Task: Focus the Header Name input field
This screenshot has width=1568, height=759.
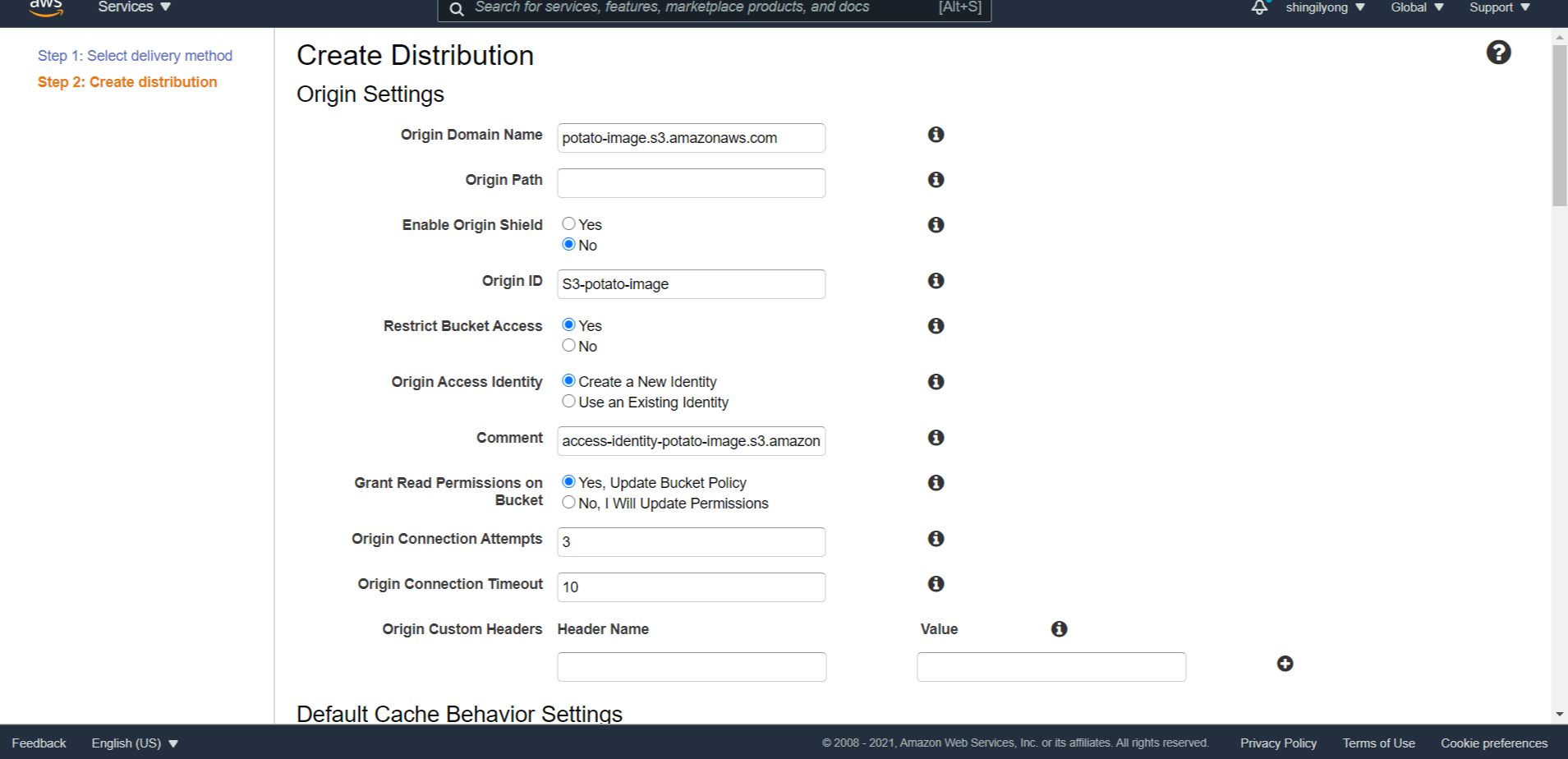Action: pos(692,667)
